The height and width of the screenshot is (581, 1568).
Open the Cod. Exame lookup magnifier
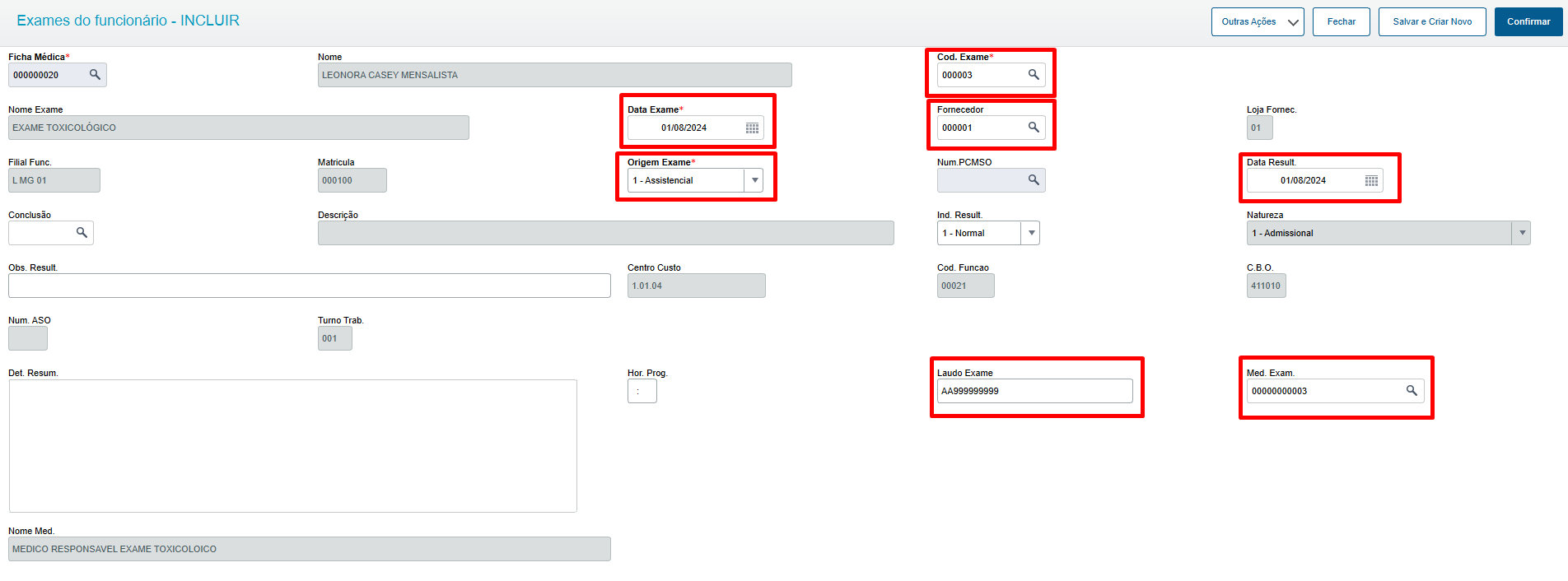(1034, 75)
